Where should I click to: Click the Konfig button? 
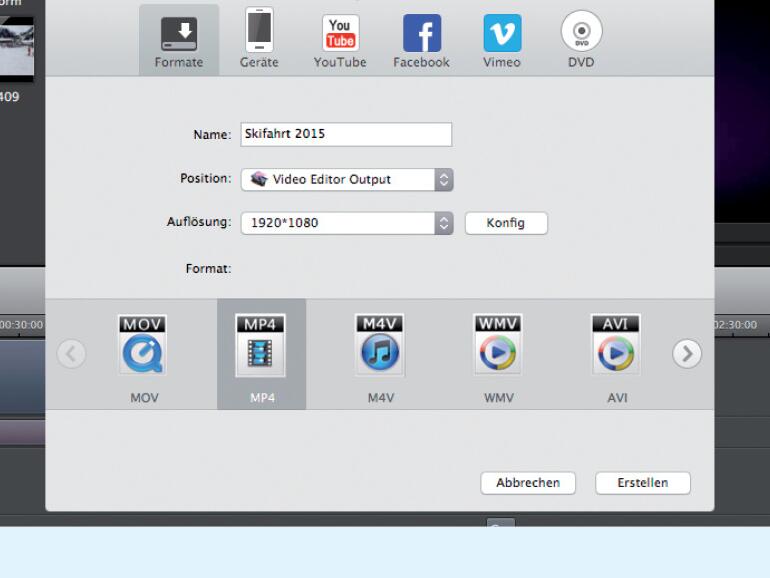(x=506, y=223)
